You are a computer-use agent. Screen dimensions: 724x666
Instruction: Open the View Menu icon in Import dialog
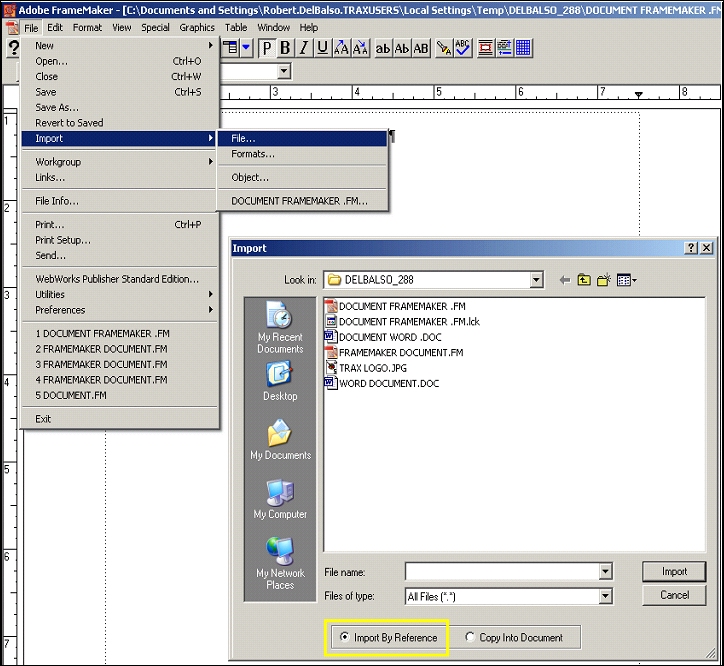627,280
